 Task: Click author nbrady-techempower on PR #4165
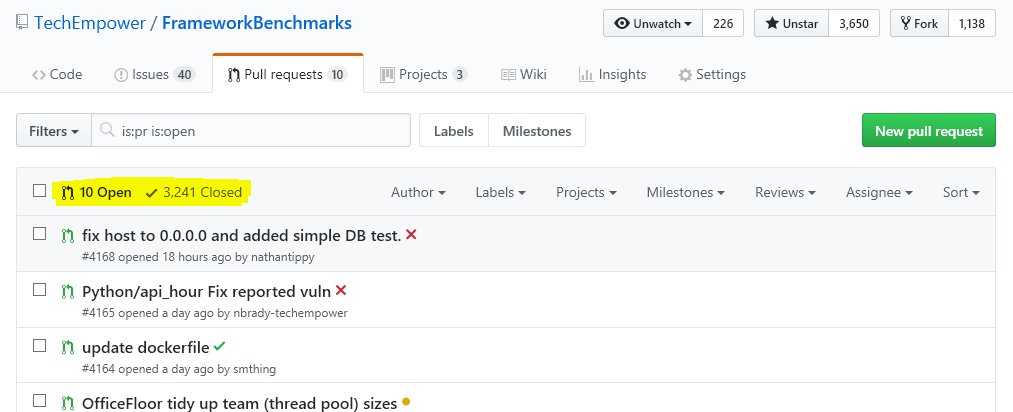pyautogui.click(x=290, y=313)
